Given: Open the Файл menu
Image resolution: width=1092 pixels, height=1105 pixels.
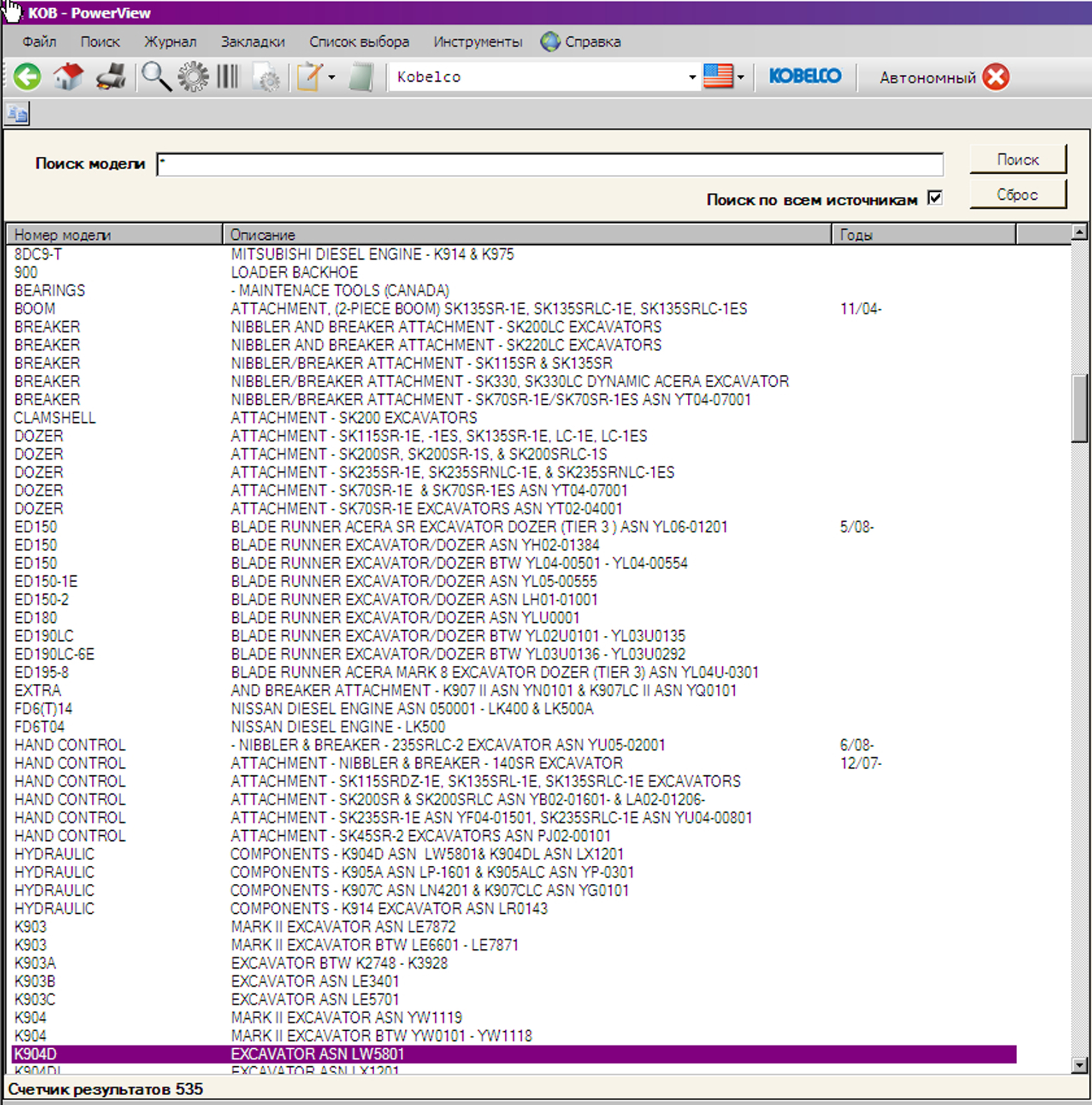Looking at the screenshot, I should tap(39, 42).
